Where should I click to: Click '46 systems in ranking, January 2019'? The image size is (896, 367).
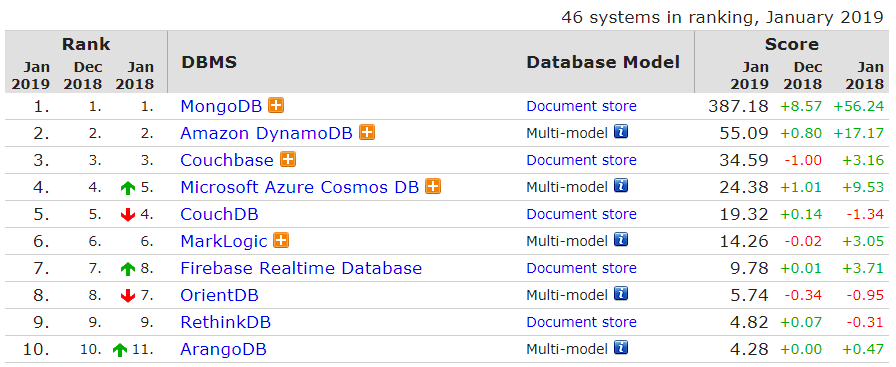point(722,17)
